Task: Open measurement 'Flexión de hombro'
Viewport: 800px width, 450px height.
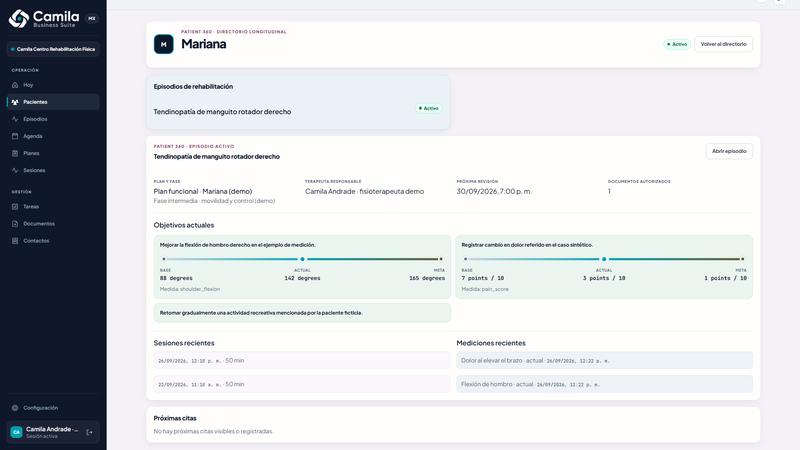Action: (x=605, y=384)
